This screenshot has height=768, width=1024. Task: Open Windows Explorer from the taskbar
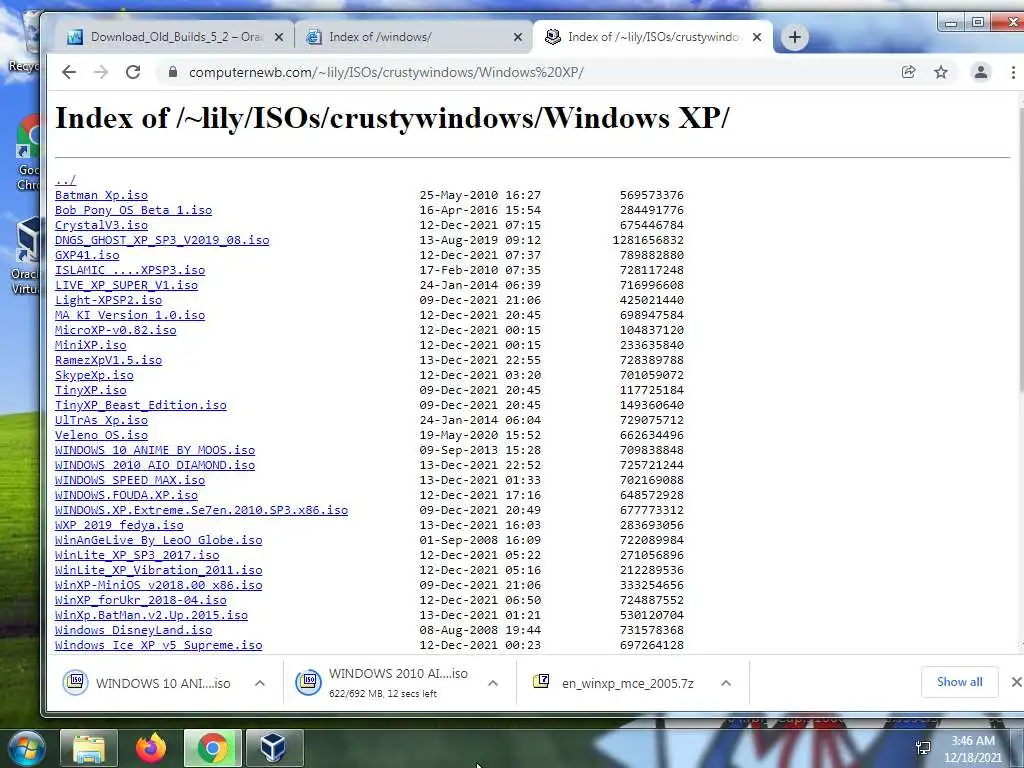pos(89,748)
